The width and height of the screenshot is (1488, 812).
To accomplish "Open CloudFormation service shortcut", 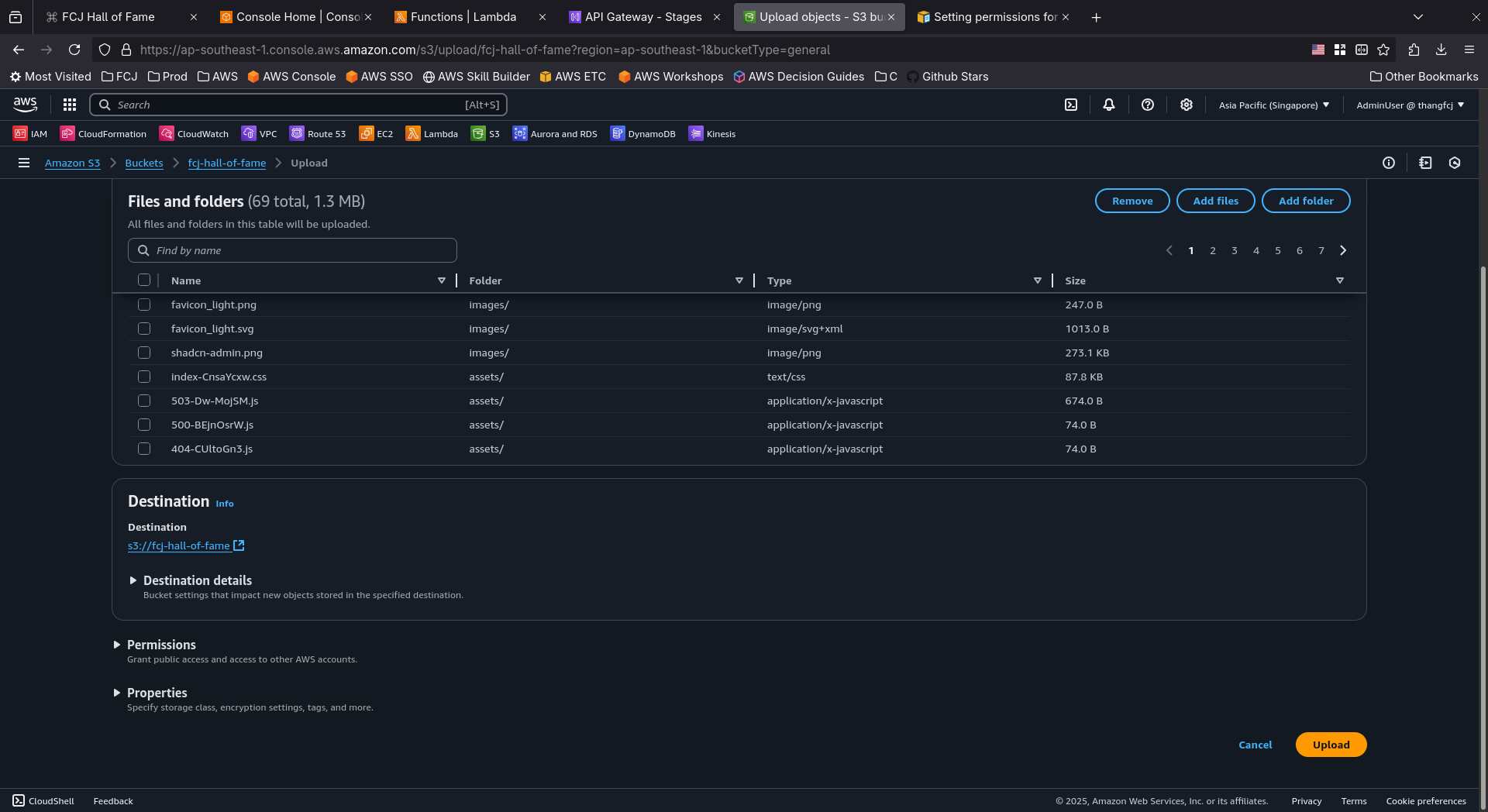I will coord(103,133).
